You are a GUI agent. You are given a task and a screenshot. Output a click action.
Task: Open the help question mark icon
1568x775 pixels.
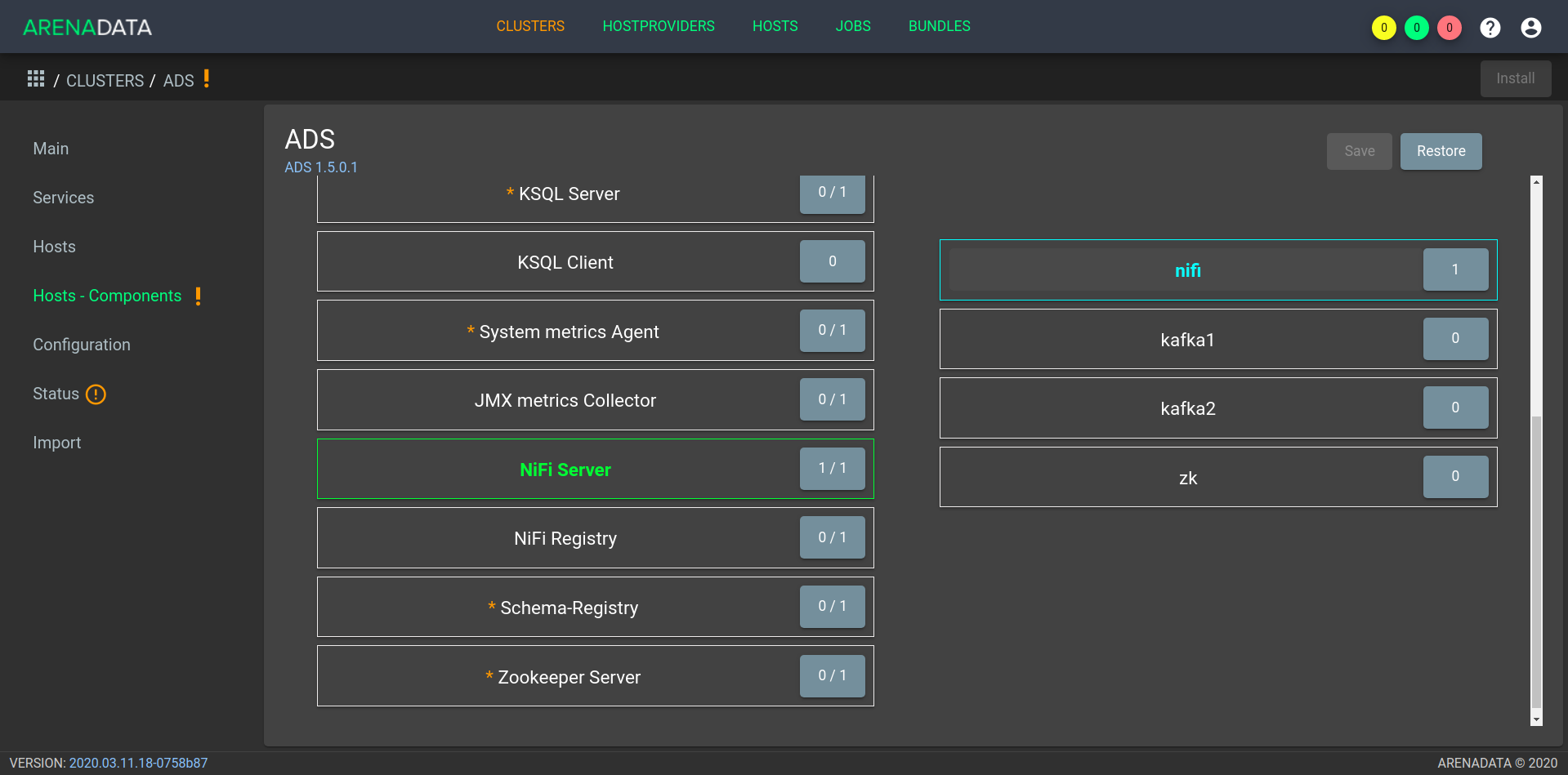pos(1490,28)
